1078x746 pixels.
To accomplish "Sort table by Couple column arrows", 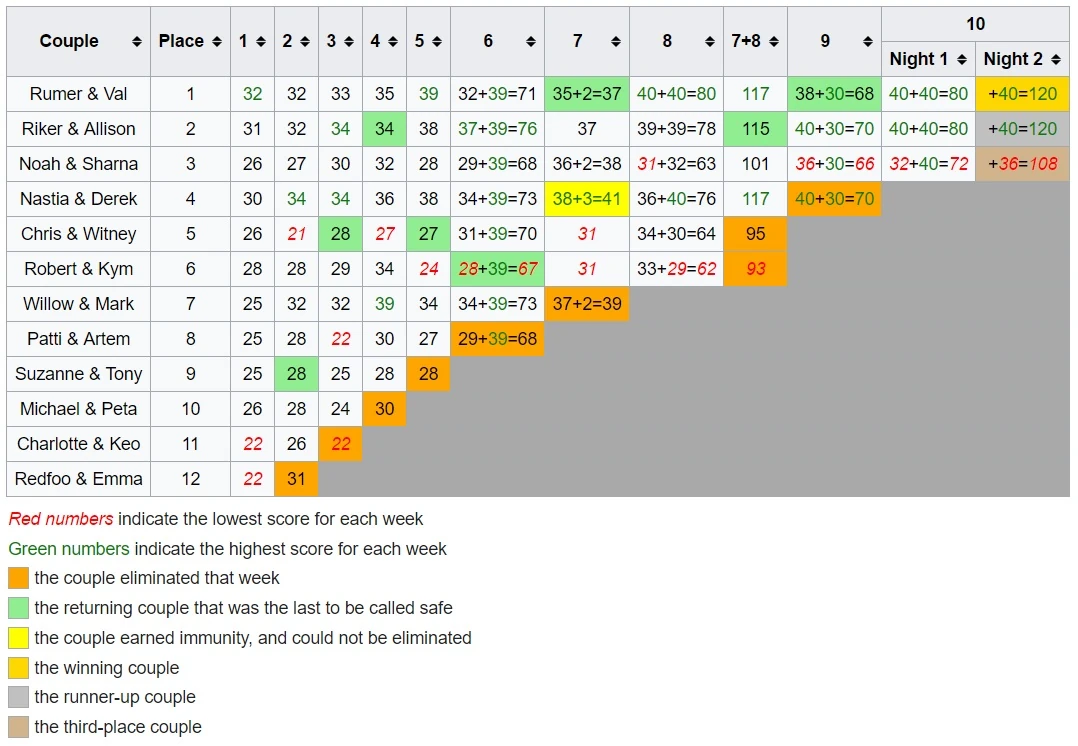I will pyautogui.click(x=136, y=42).
